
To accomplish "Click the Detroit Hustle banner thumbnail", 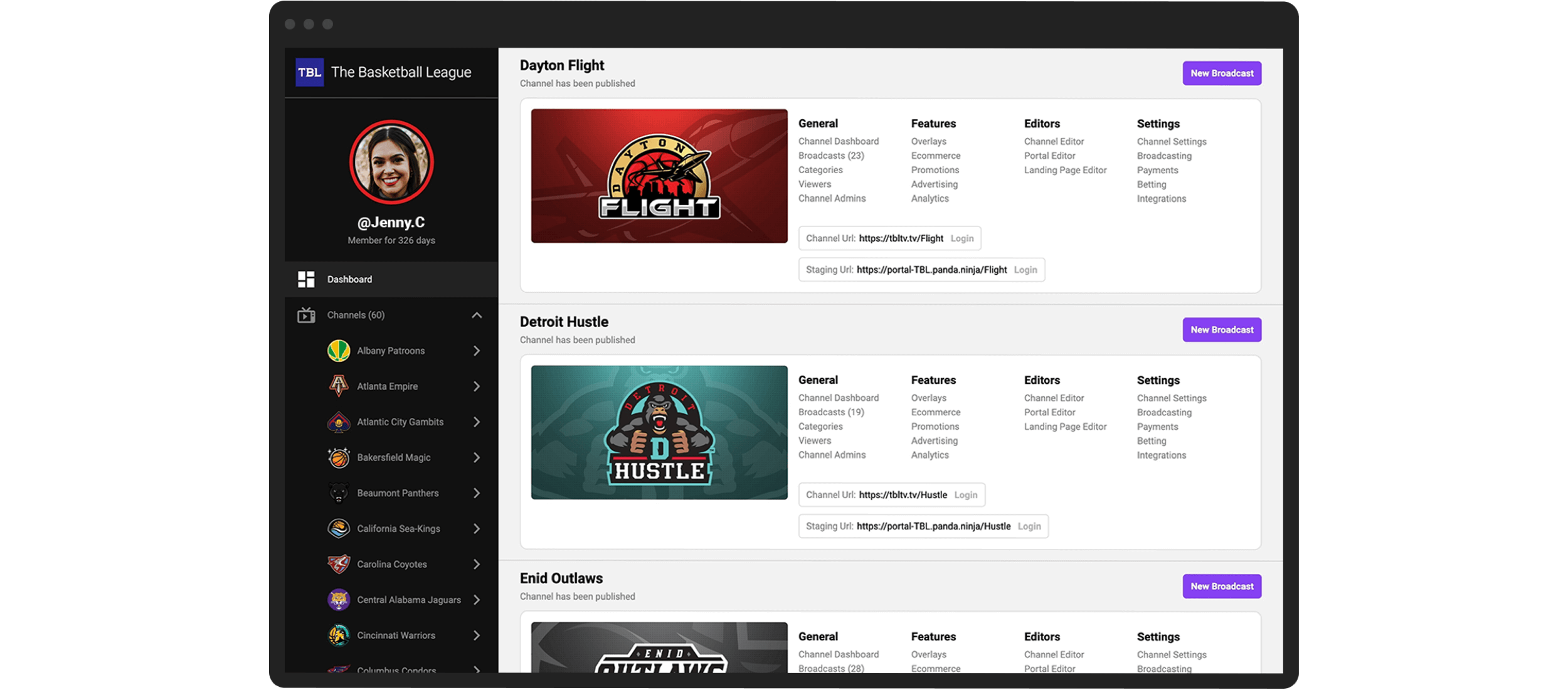I will 659,432.
